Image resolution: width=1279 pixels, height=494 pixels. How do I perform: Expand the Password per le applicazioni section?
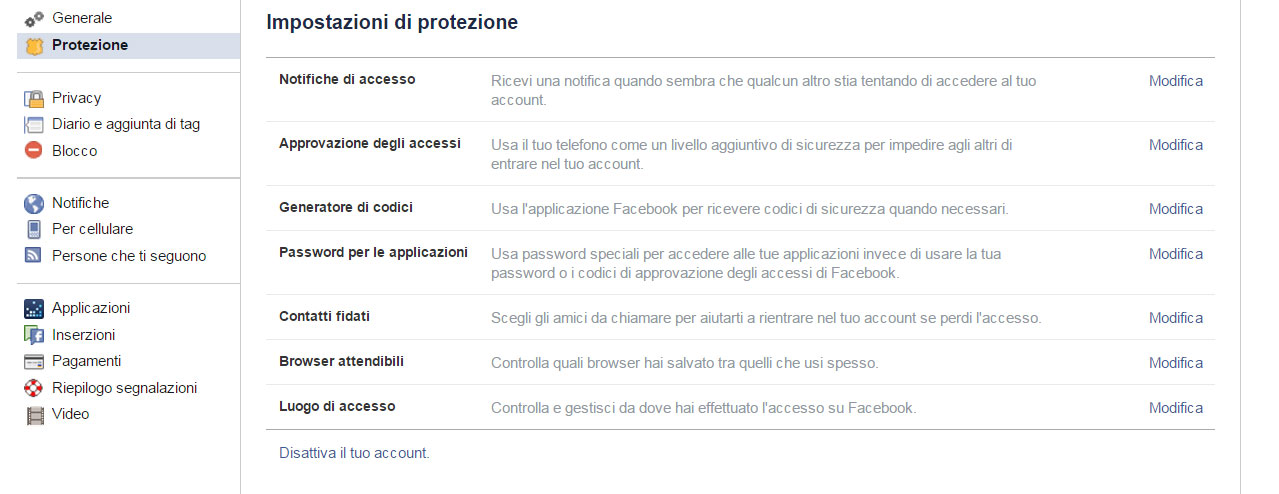740,263
